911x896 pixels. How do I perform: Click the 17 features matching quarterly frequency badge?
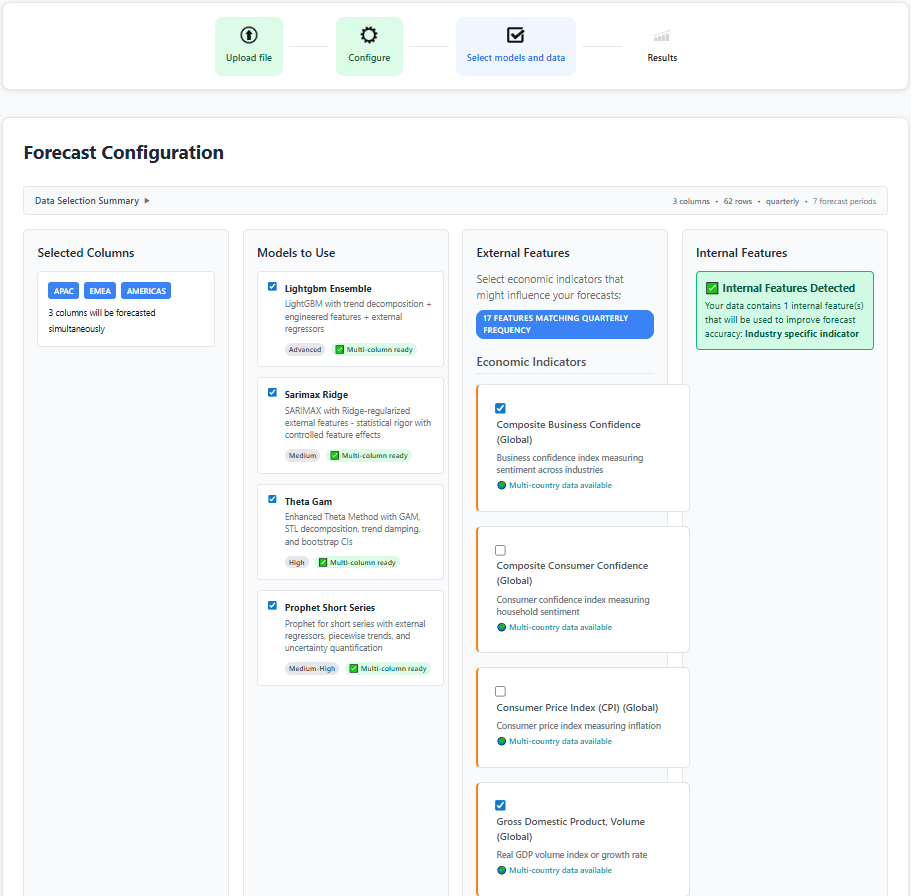tap(565, 324)
